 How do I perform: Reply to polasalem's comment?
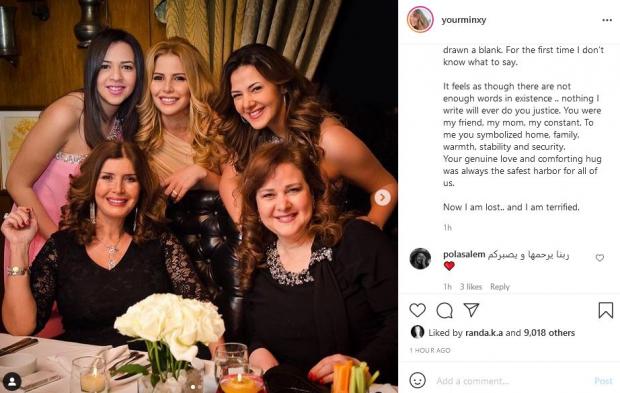pos(500,287)
